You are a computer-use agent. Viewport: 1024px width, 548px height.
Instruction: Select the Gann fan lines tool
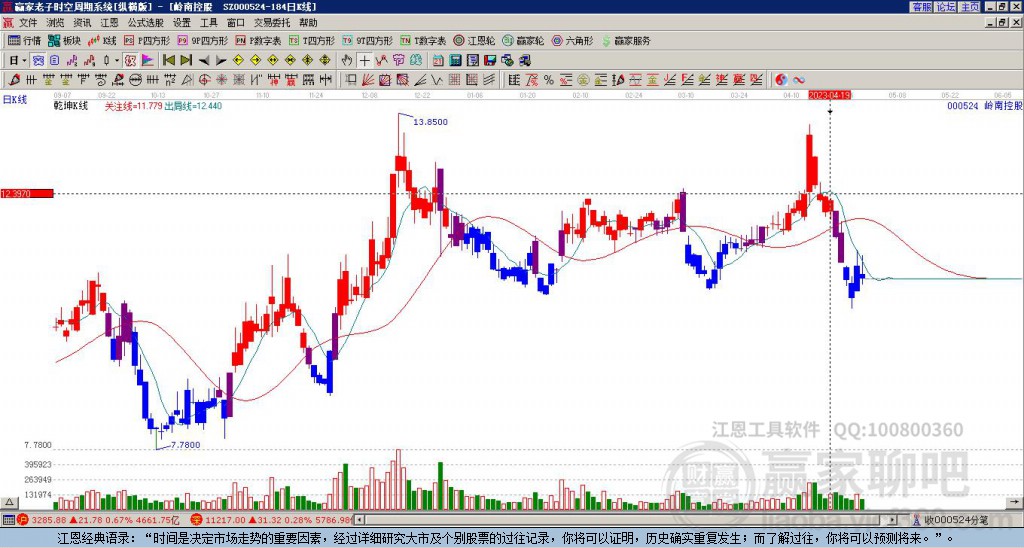368,80
